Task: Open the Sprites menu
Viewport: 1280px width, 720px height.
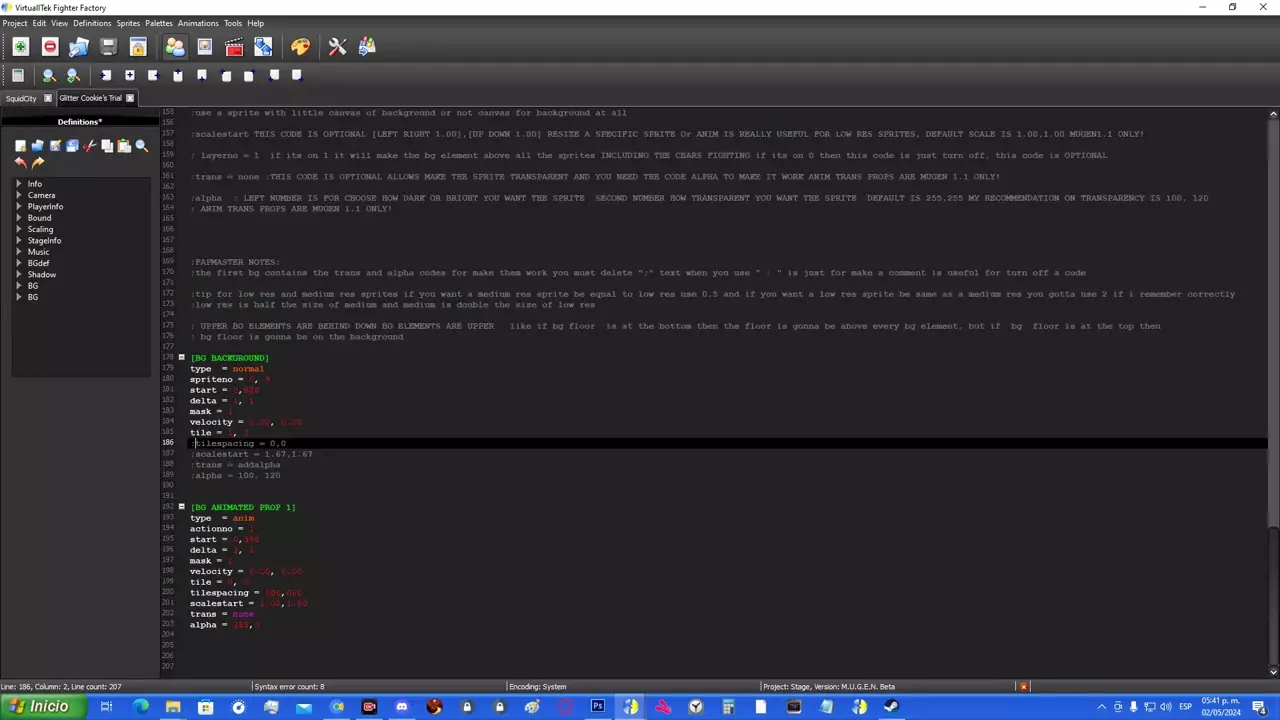Action: (128, 23)
